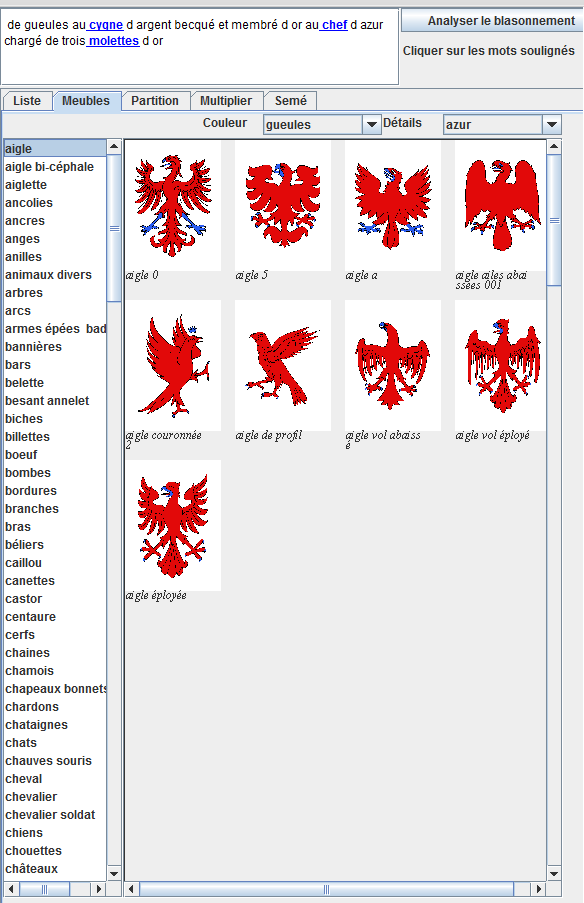584x903 pixels.
Task: Pick the 'aigle de profil' image
Action: coord(283,365)
